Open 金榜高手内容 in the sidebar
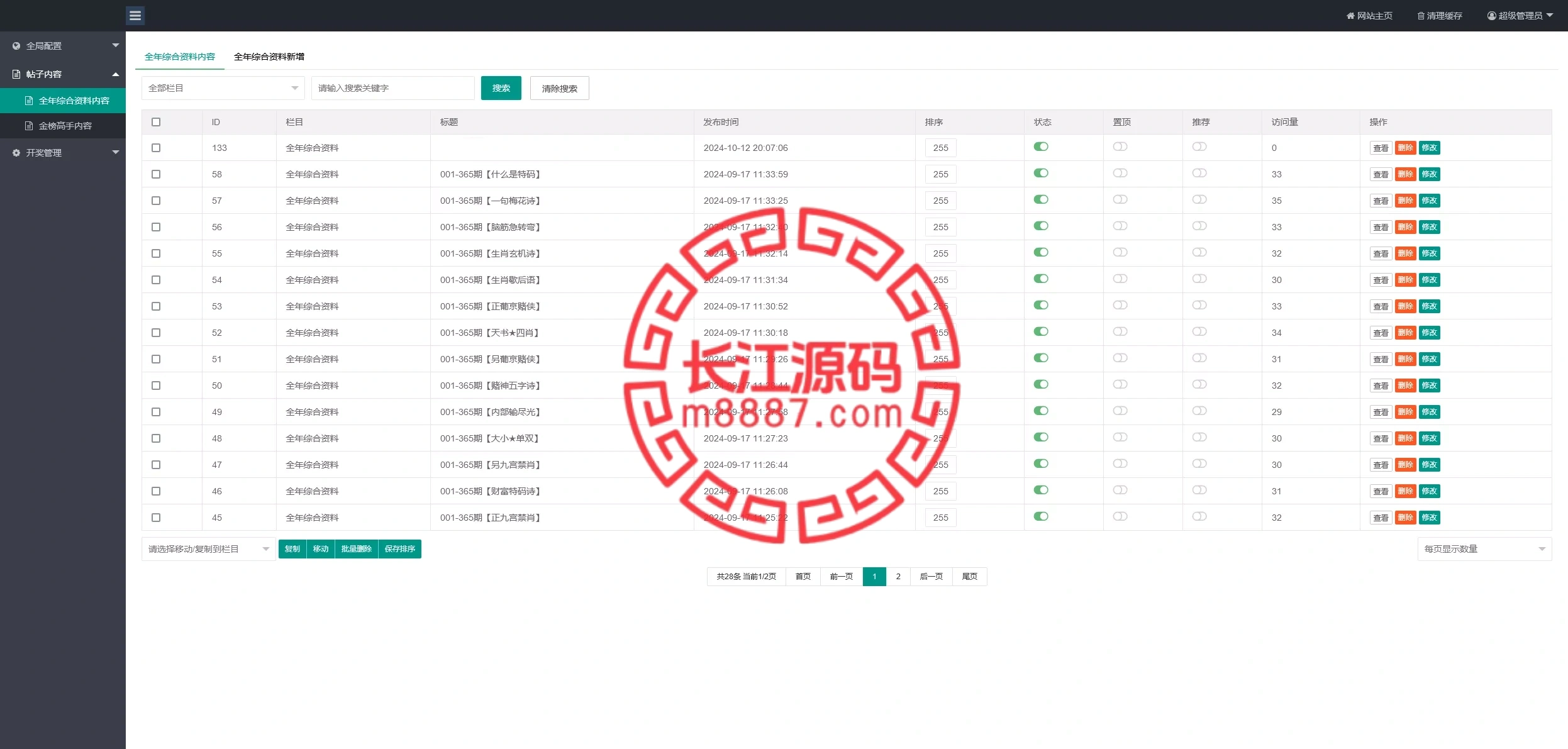 [63, 126]
